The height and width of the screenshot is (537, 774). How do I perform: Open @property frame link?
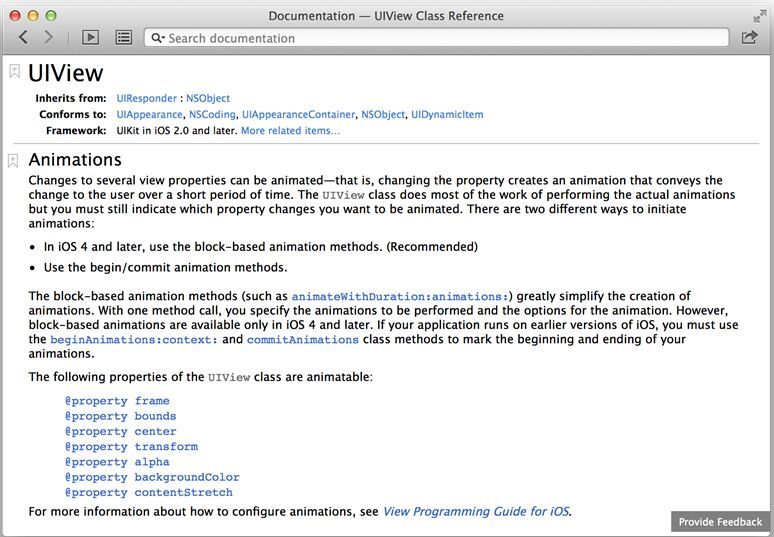pyautogui.click(x=117, y=401)
